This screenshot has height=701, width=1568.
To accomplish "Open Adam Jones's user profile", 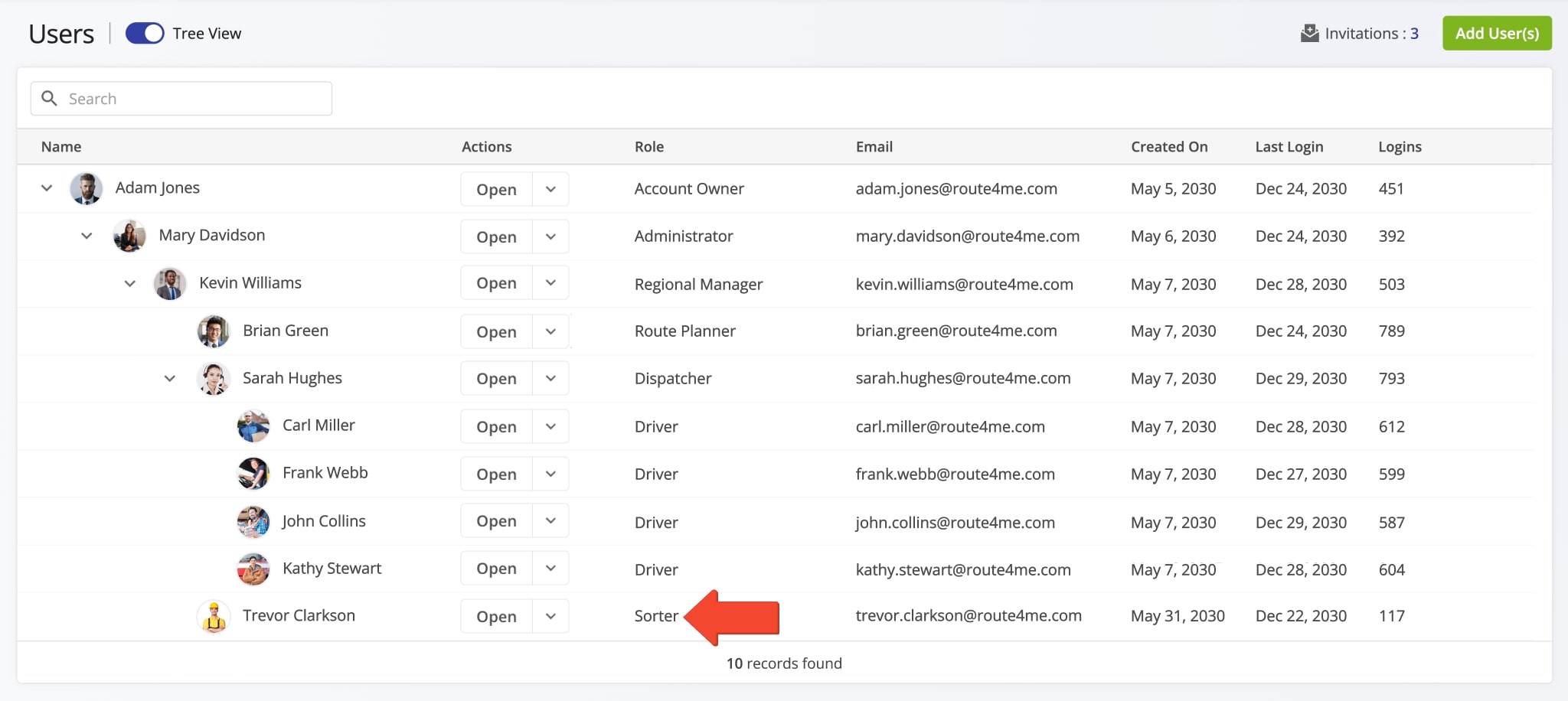I will click(x=496, y=189).
